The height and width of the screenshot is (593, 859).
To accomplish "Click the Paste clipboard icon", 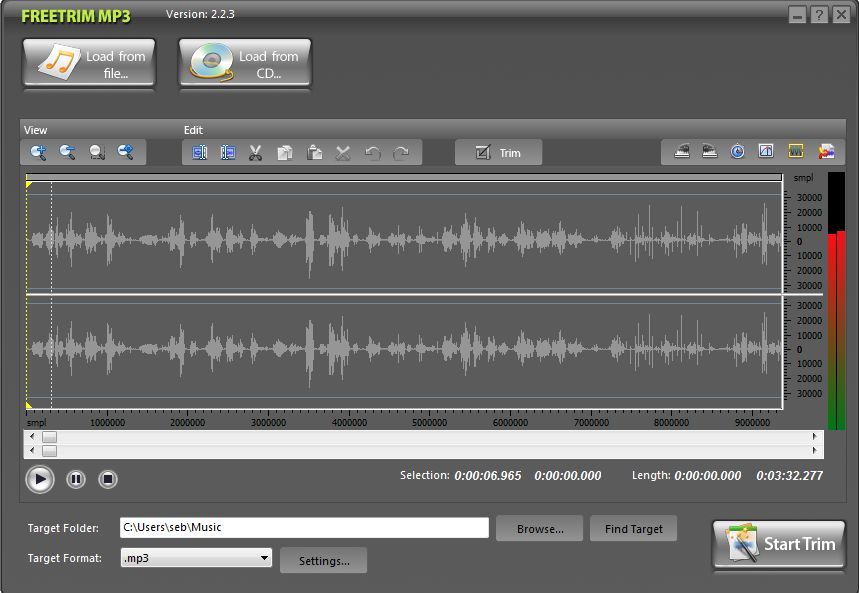I will pyautogui.click(x=314, y=152).
